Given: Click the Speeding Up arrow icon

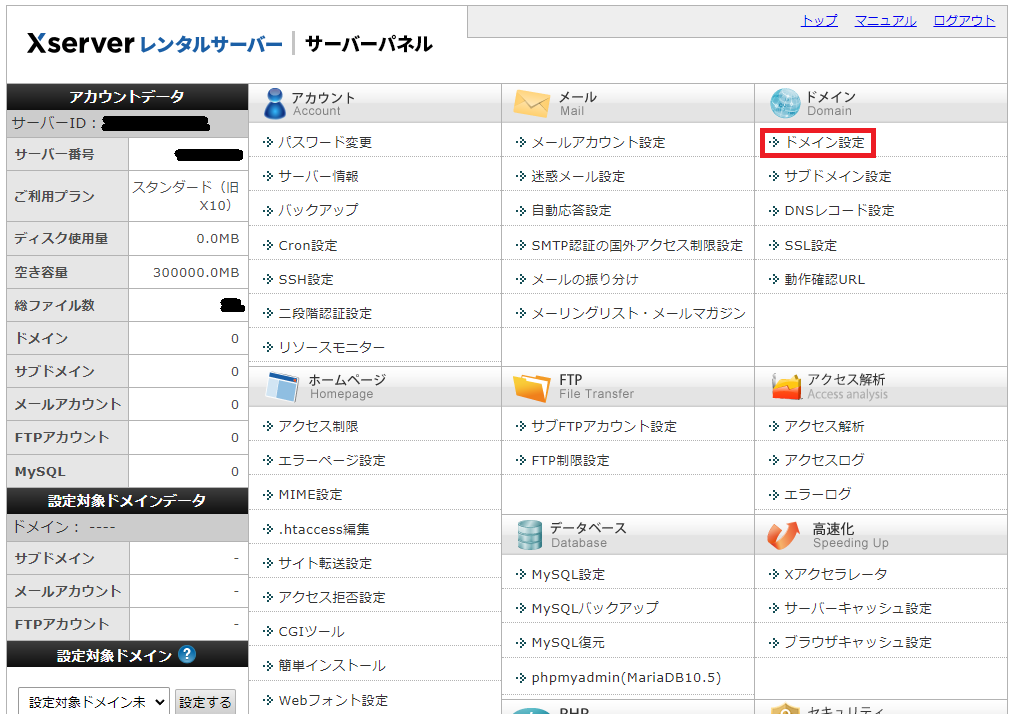Looking at the screenshot, I should coord(783,535).
